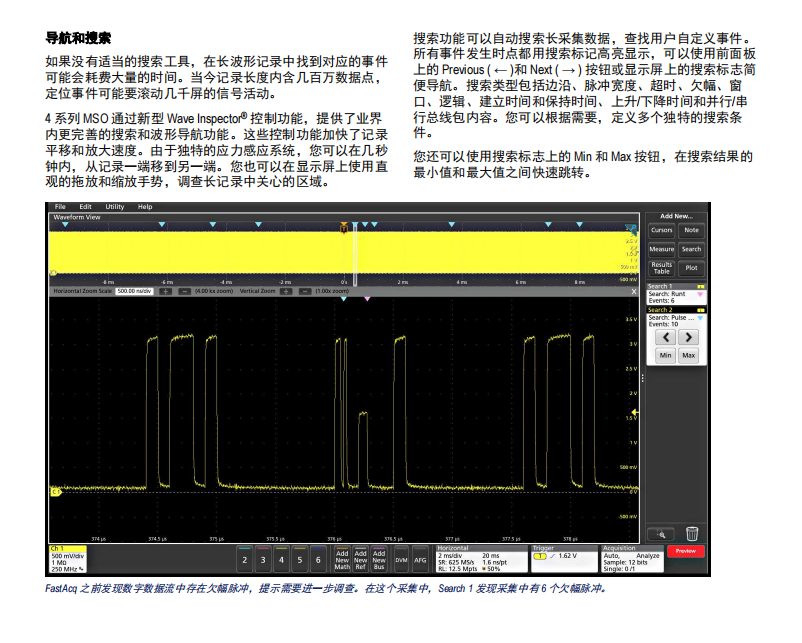Open the Horizontal settings badge
Screen dimensions: 802x643
pos(481,559)
